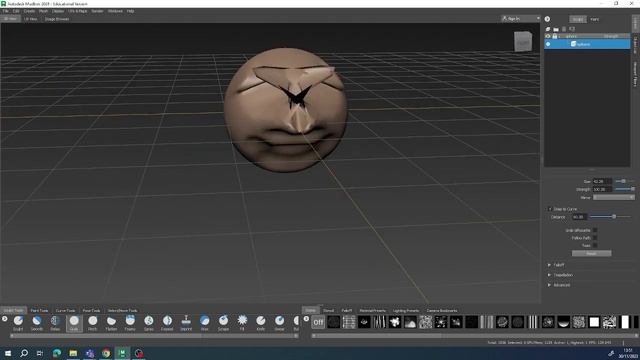Click the Size value input field
Screen dimensions: 640x360
(x=602, y=181)
